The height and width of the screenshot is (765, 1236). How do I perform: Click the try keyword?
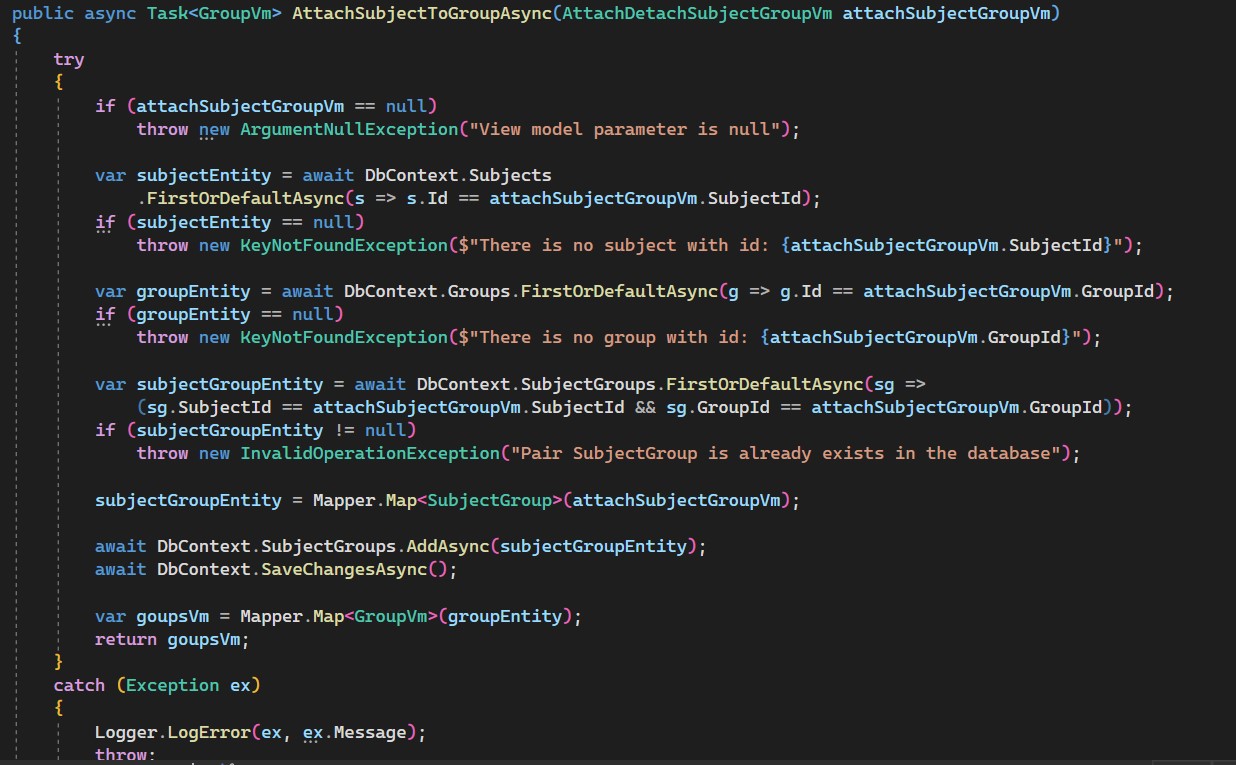pos(69,59)
